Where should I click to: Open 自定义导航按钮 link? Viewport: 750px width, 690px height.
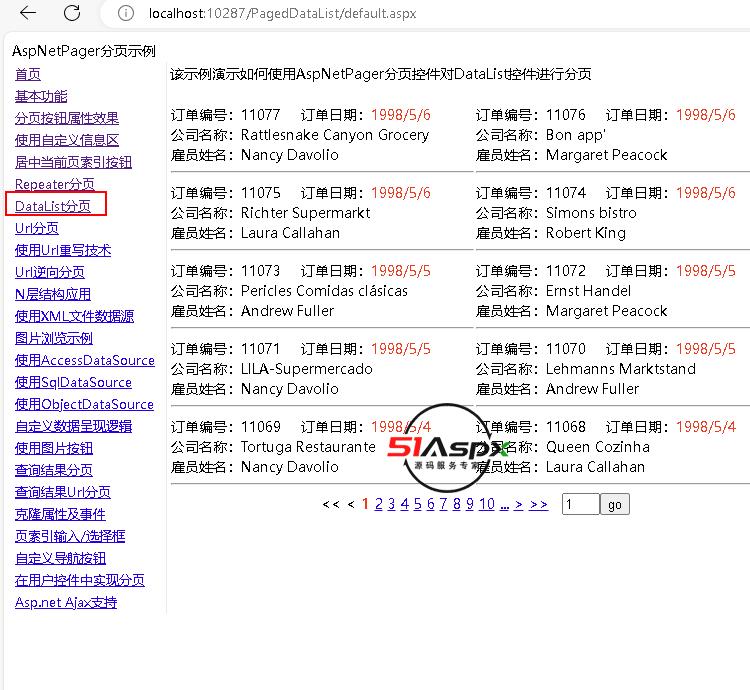(x=60, y=558)
